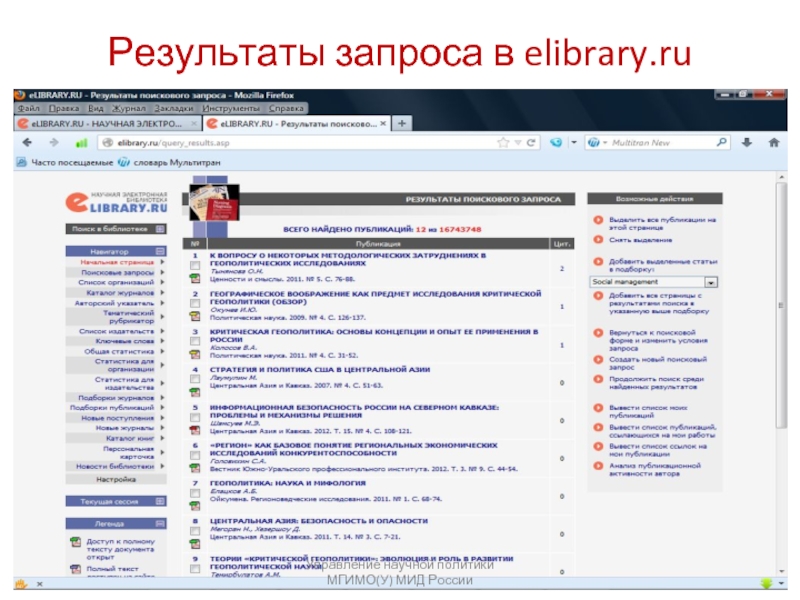
Task: Reload the page with the refresh icon
Action: tap(531, 143)
